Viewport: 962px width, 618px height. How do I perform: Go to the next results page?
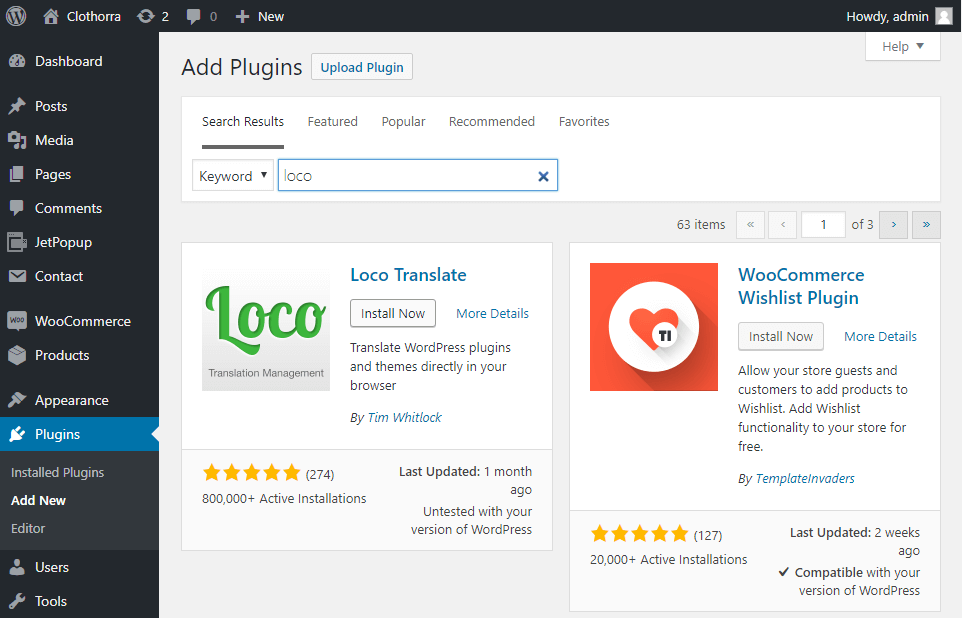click(893, 225)
